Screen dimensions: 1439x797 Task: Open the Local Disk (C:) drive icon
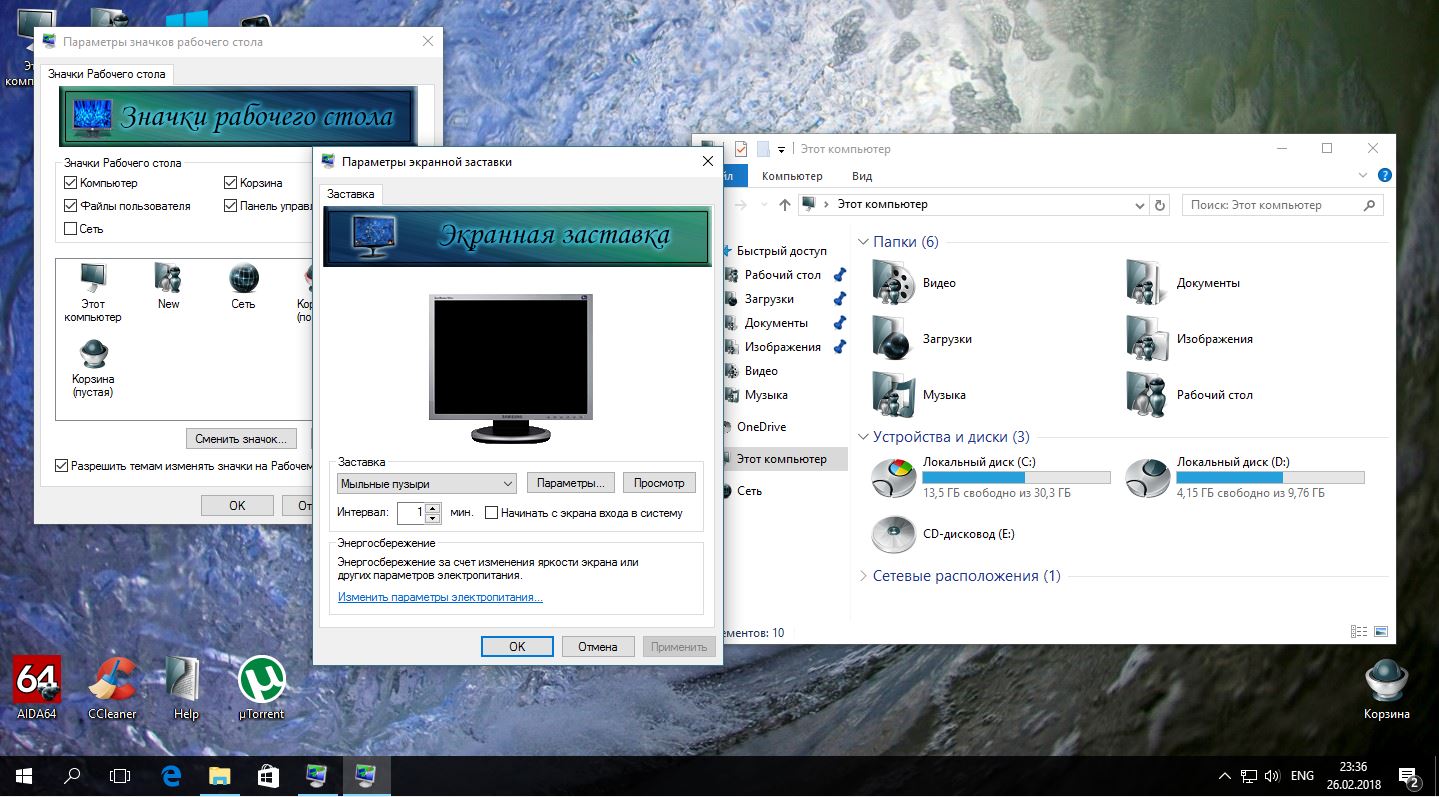893,478
